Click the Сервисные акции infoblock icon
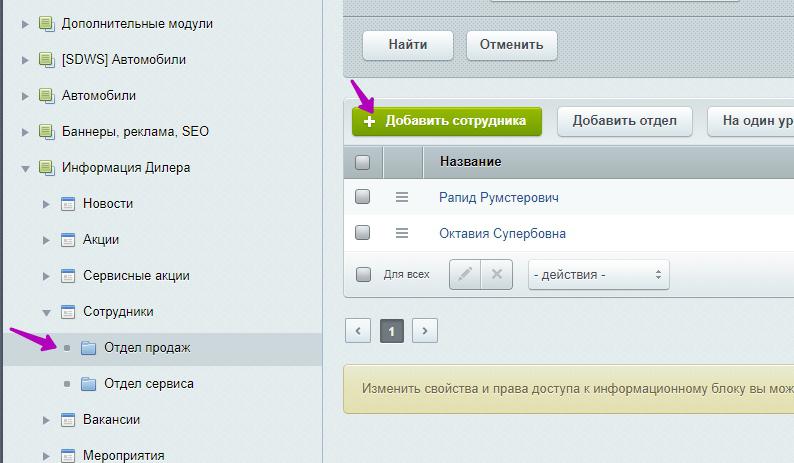Viewport: 794px width, 463px height. pos(68,276)
